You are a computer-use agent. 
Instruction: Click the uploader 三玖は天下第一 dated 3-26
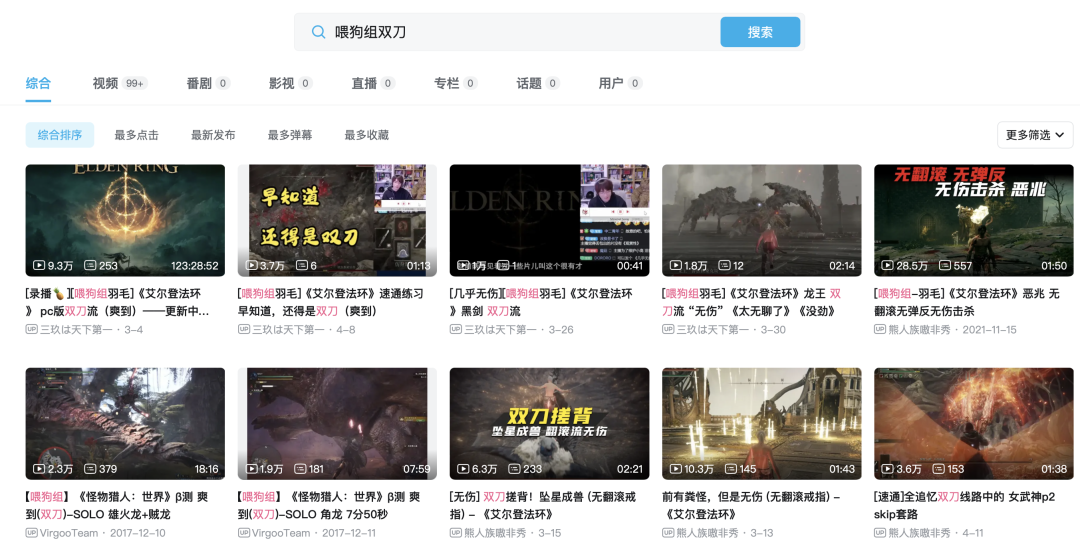500,329
